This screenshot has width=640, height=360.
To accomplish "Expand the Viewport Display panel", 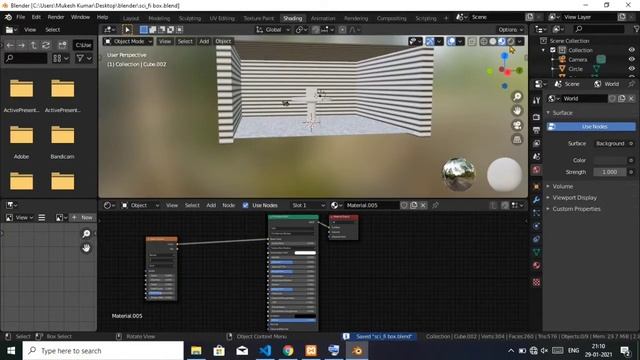I will point(574,198).
